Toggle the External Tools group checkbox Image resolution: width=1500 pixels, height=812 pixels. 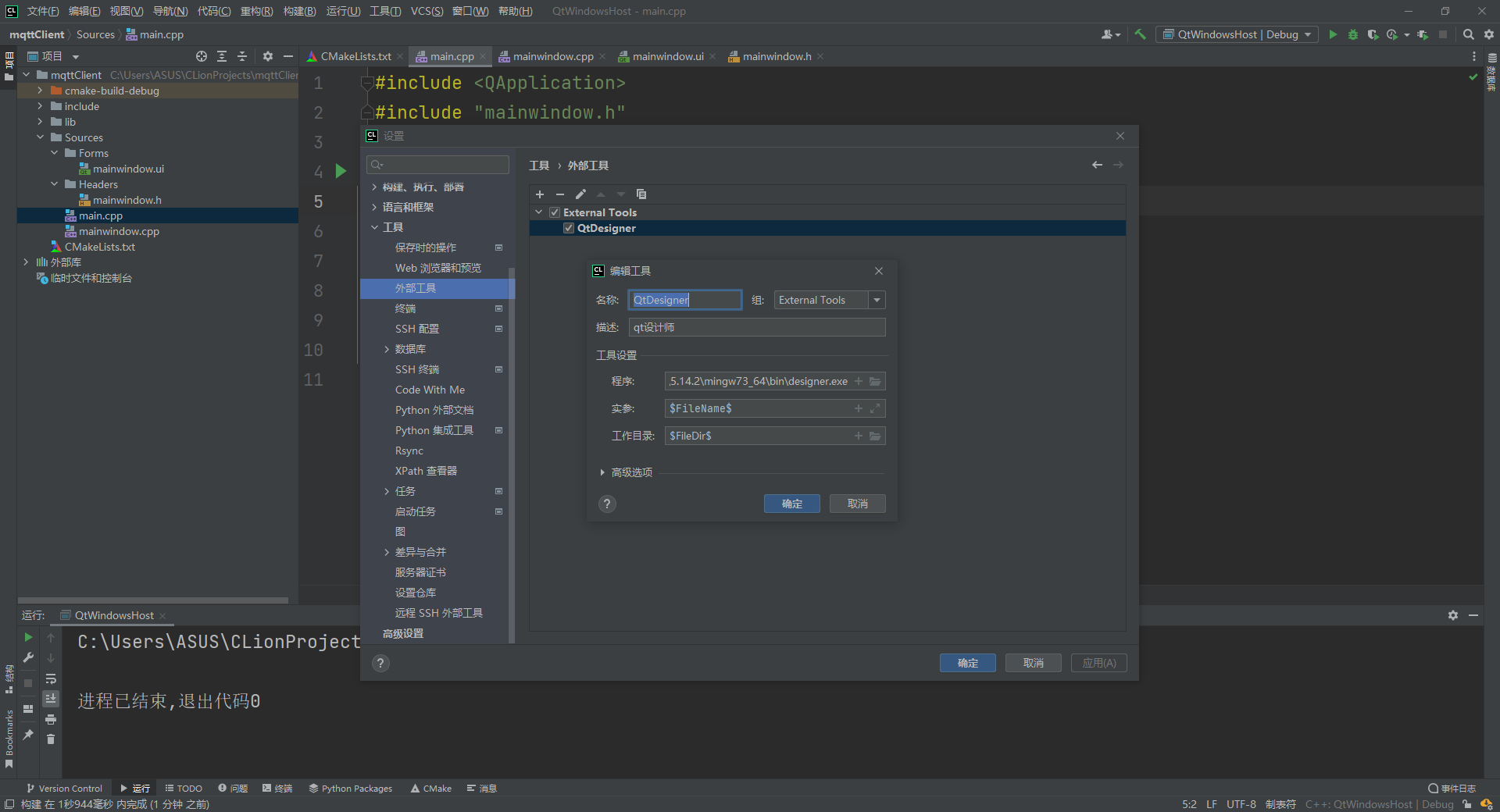(555, 212)
